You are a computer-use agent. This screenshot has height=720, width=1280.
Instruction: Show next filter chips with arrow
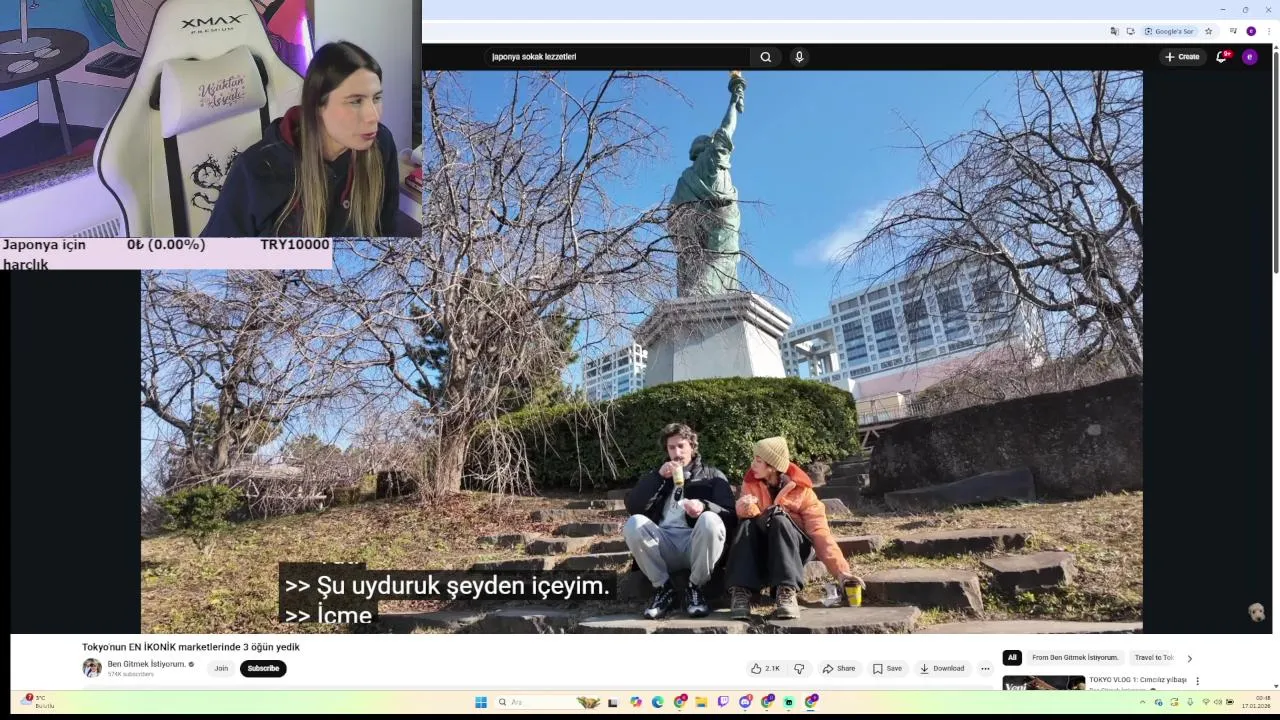(1189, 658)
